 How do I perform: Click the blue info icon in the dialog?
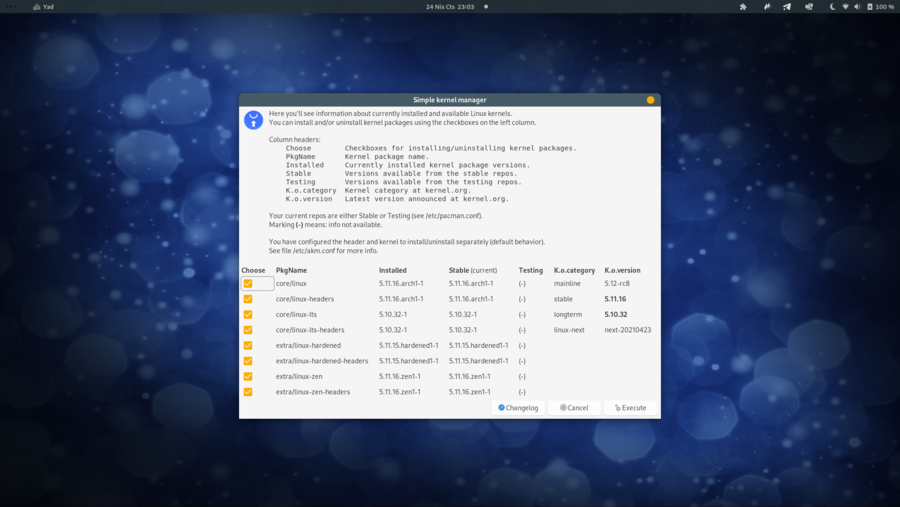point(254,120)
